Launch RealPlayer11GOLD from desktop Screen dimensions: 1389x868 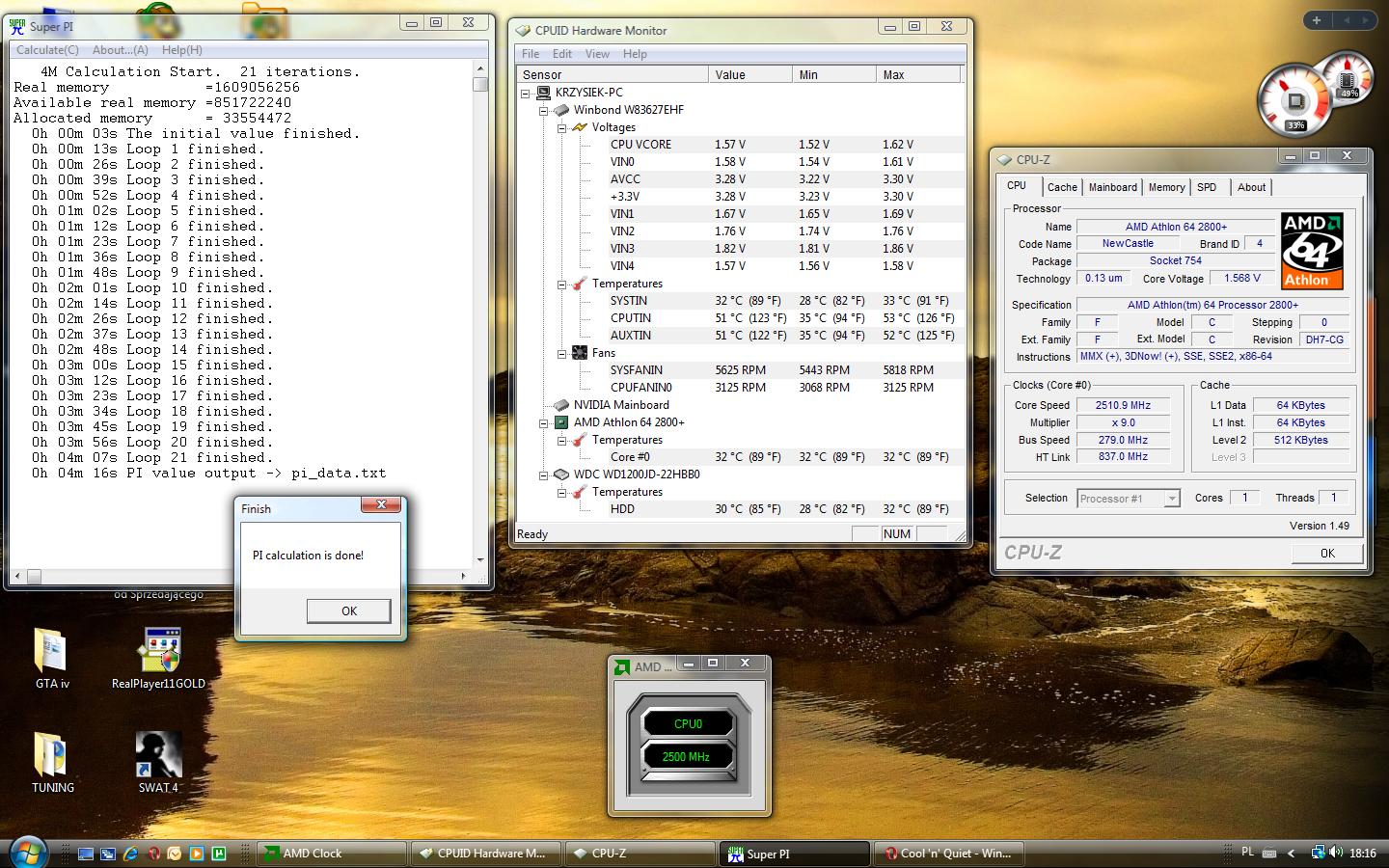point(158,652)
